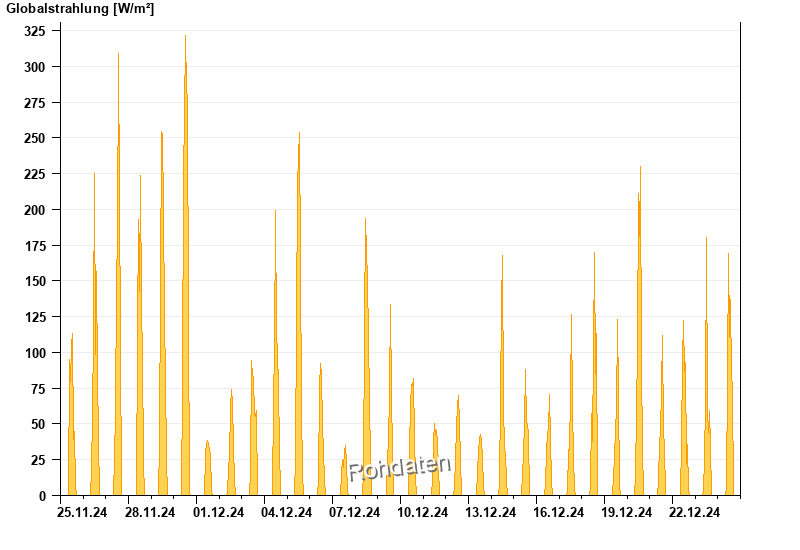Click the 100 y-axis value

pos(35,353)
